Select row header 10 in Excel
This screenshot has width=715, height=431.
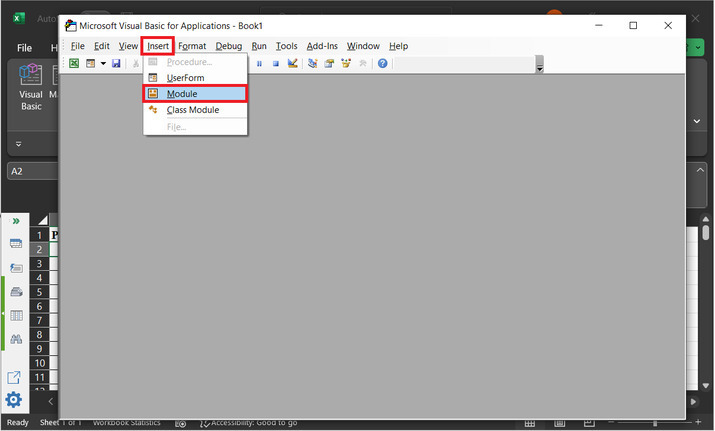(x=40, y=363)
